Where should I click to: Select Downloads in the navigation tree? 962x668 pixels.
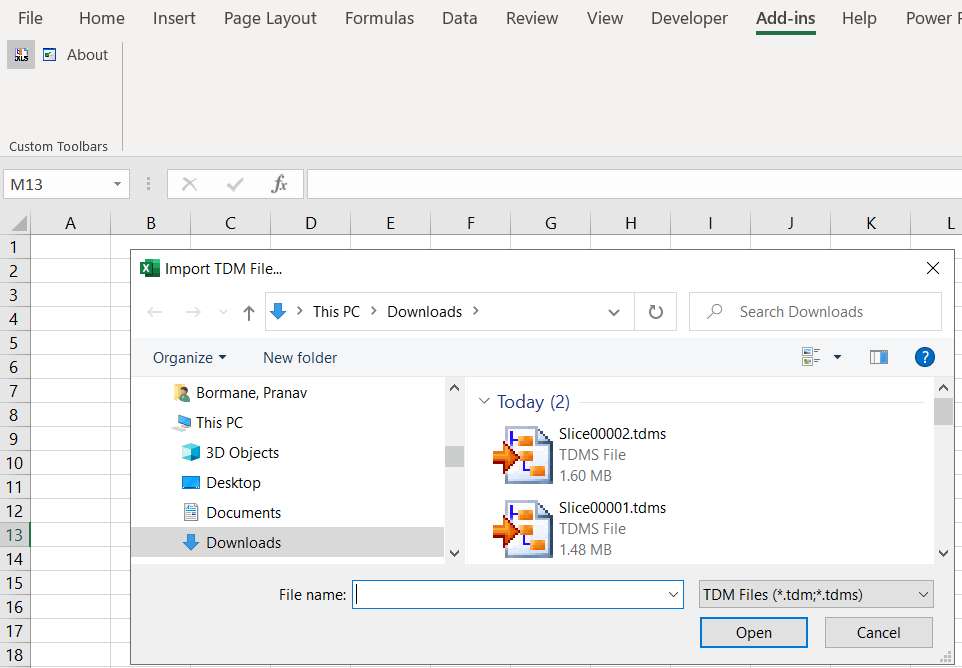pyautogui.click(x=288, y=542)
